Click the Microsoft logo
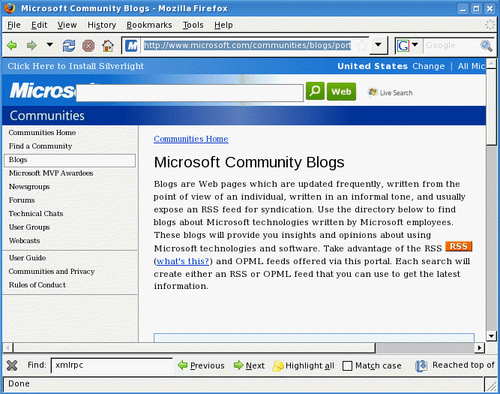 click(x=43, y=91)
